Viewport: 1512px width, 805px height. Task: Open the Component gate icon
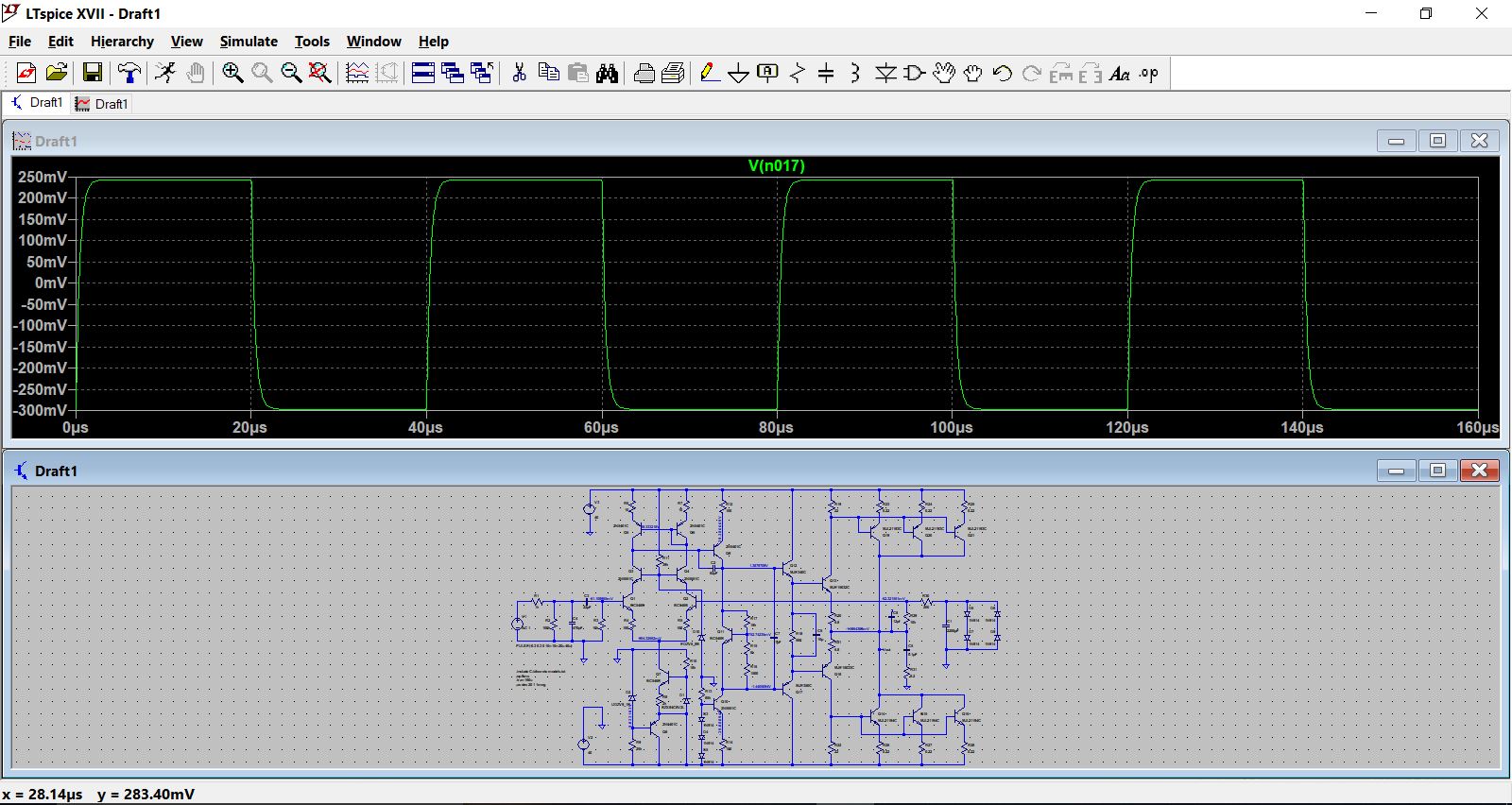pos(915,73)
